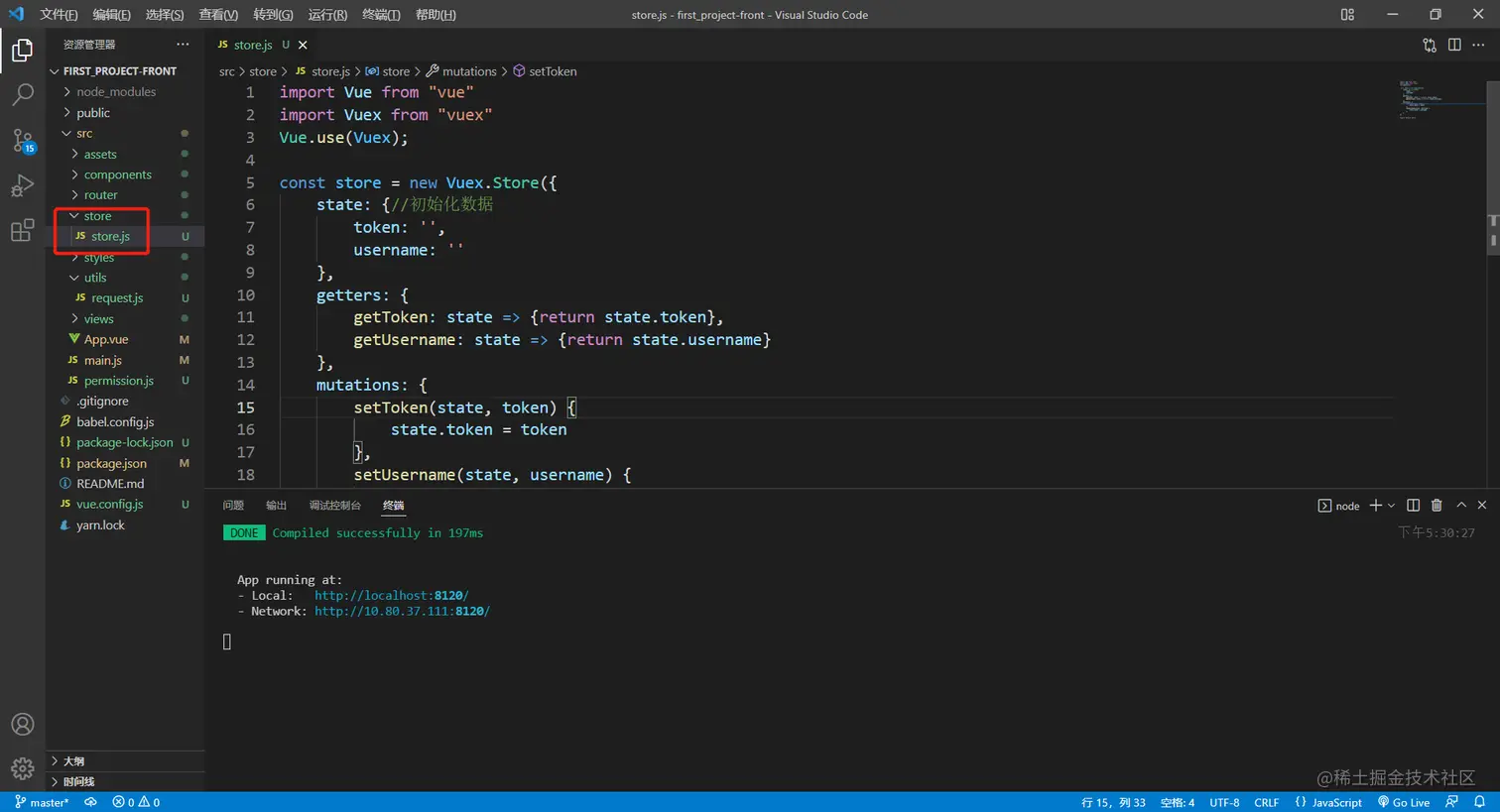Image resolution: width=1500 pixels, height=812 pixels.
Task: Click the customize layout icon in title bar
Action: pos(1347,15)
